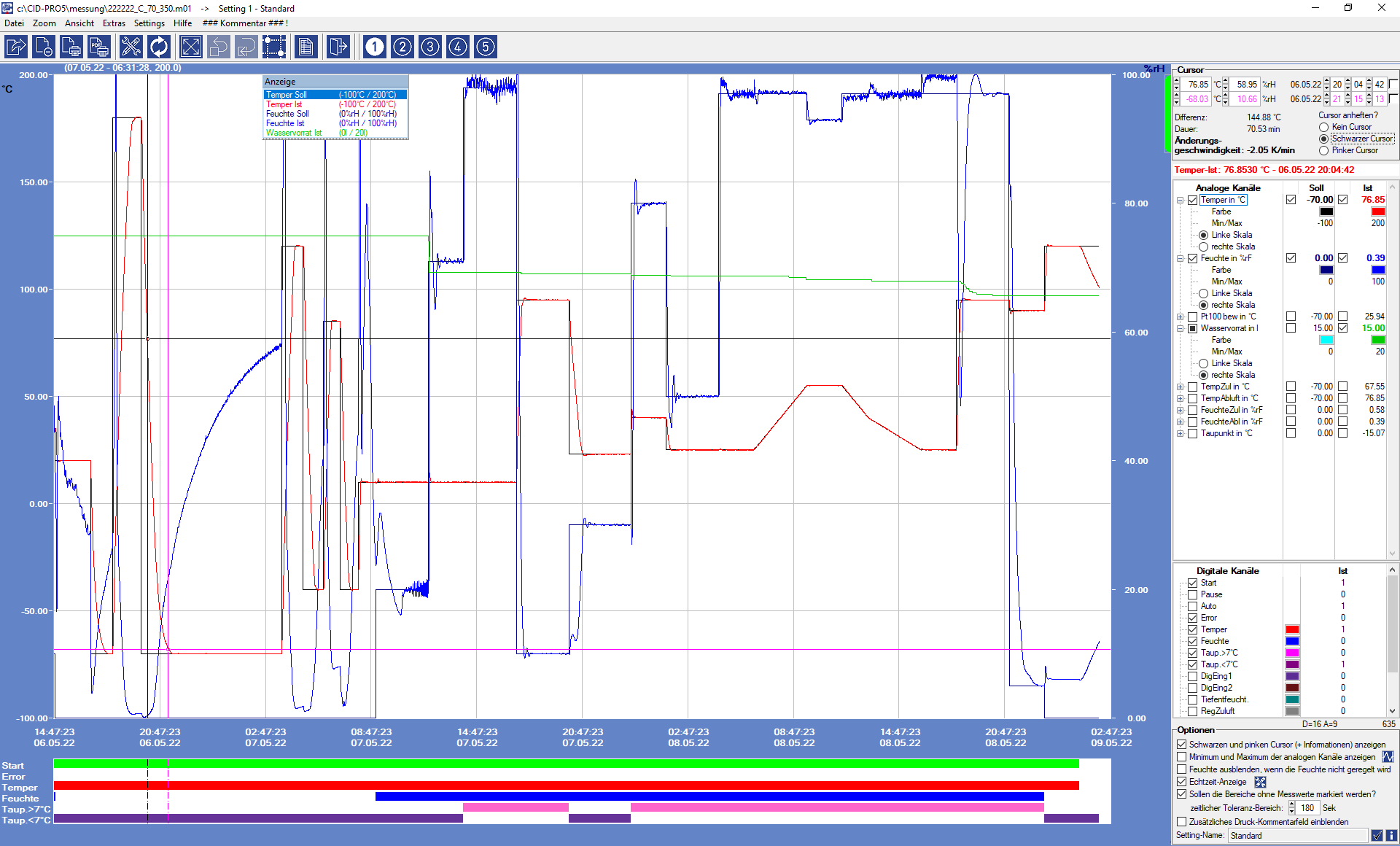Open the Settings menu
The height and width of the screenshot is (846, 1400).
click(149, 23)
